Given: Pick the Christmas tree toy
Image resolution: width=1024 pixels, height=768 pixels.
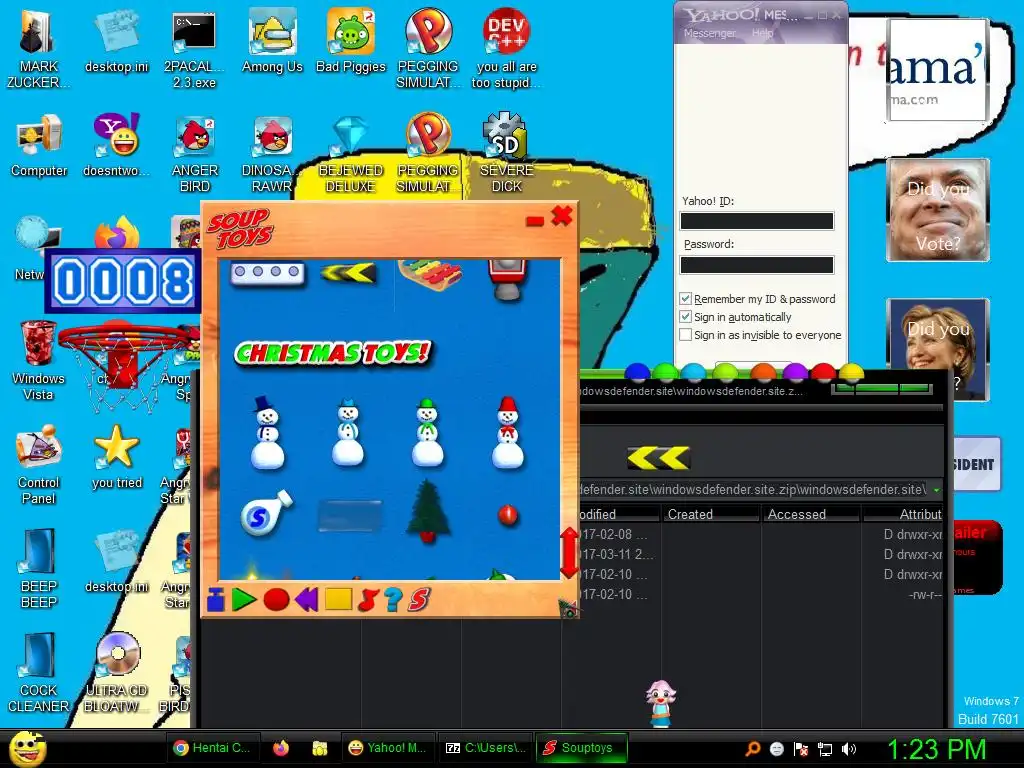Looking at the screenshot, I should pyautogui.click(x=428, y=511).
